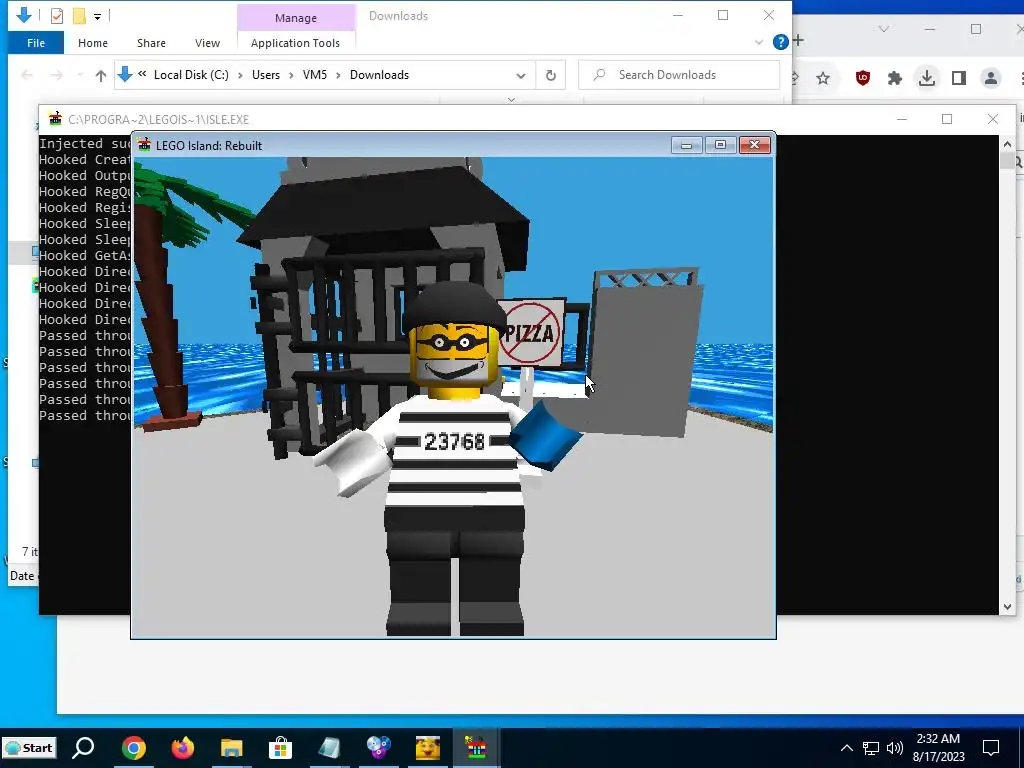Click Users in the address path

[x=266, y=75]
